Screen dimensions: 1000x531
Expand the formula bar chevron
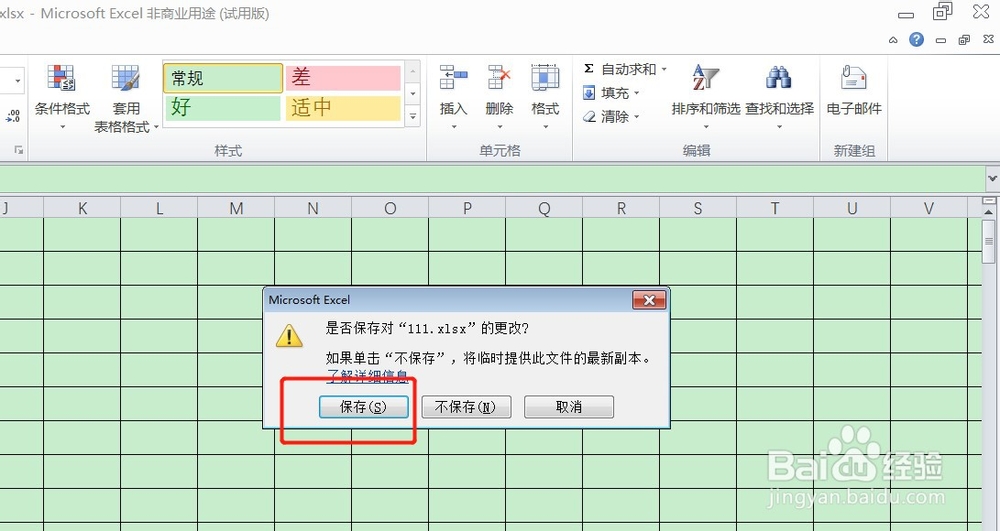(x=992, y=179)
